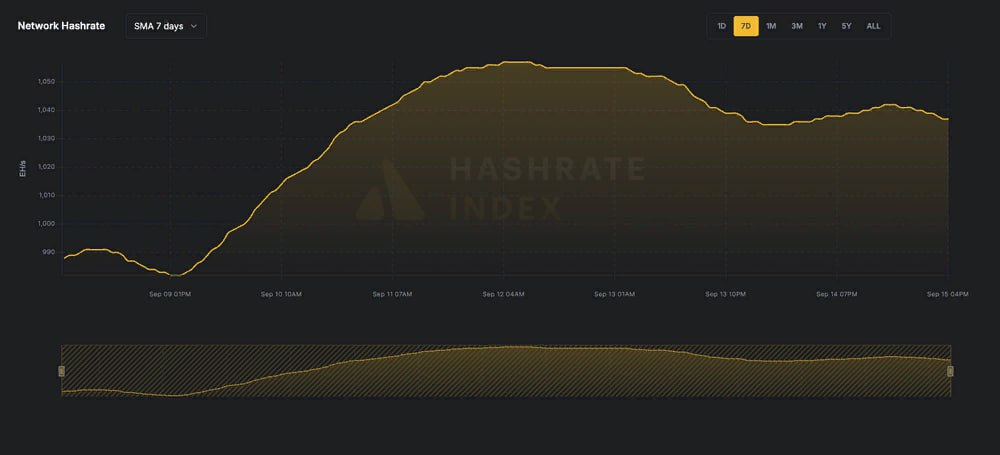Click the Sep 09 01PM axis label
1000x455 pixels.
coord(170,294)
